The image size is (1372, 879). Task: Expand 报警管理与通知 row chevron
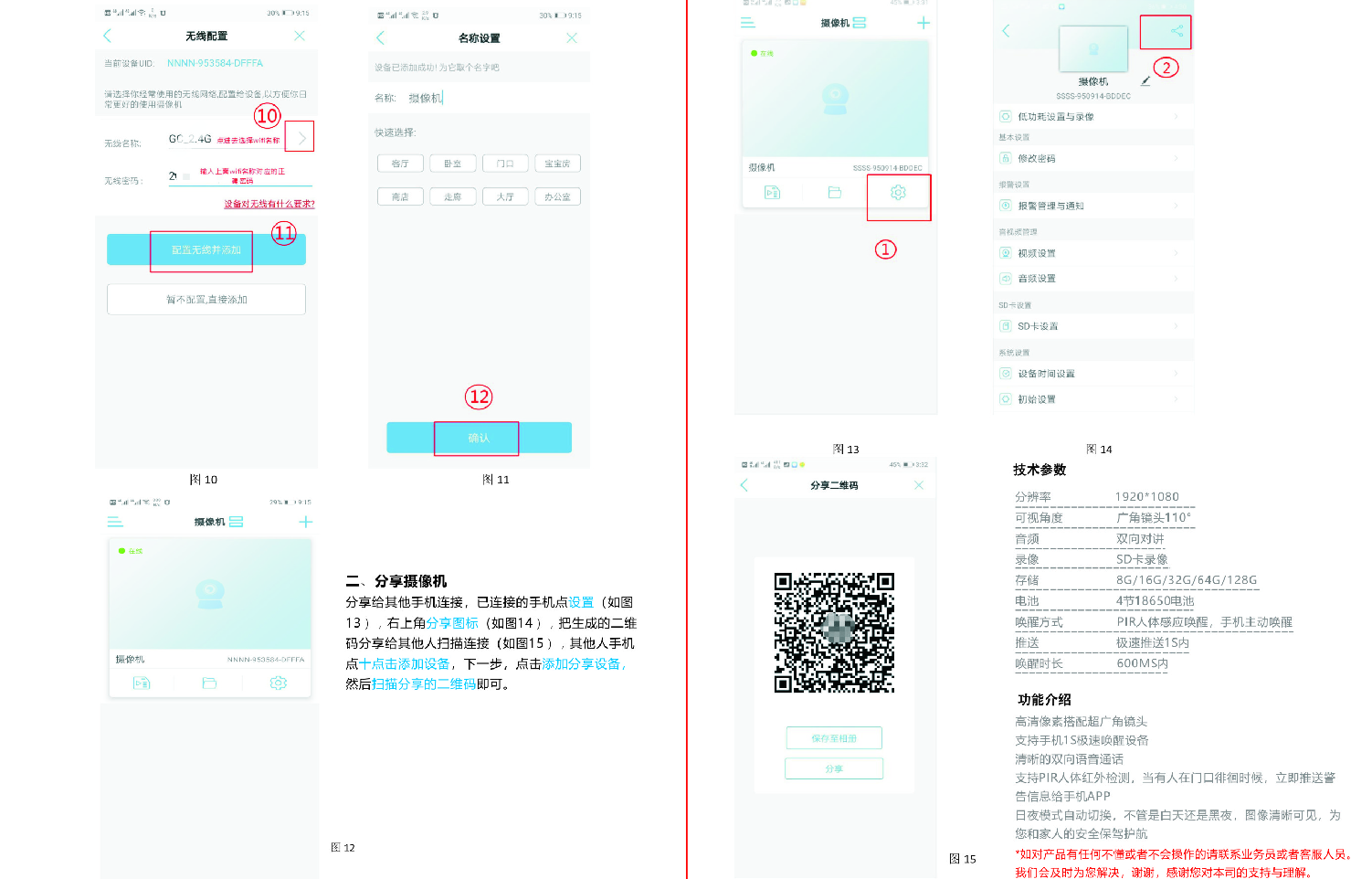[1177, 206]
